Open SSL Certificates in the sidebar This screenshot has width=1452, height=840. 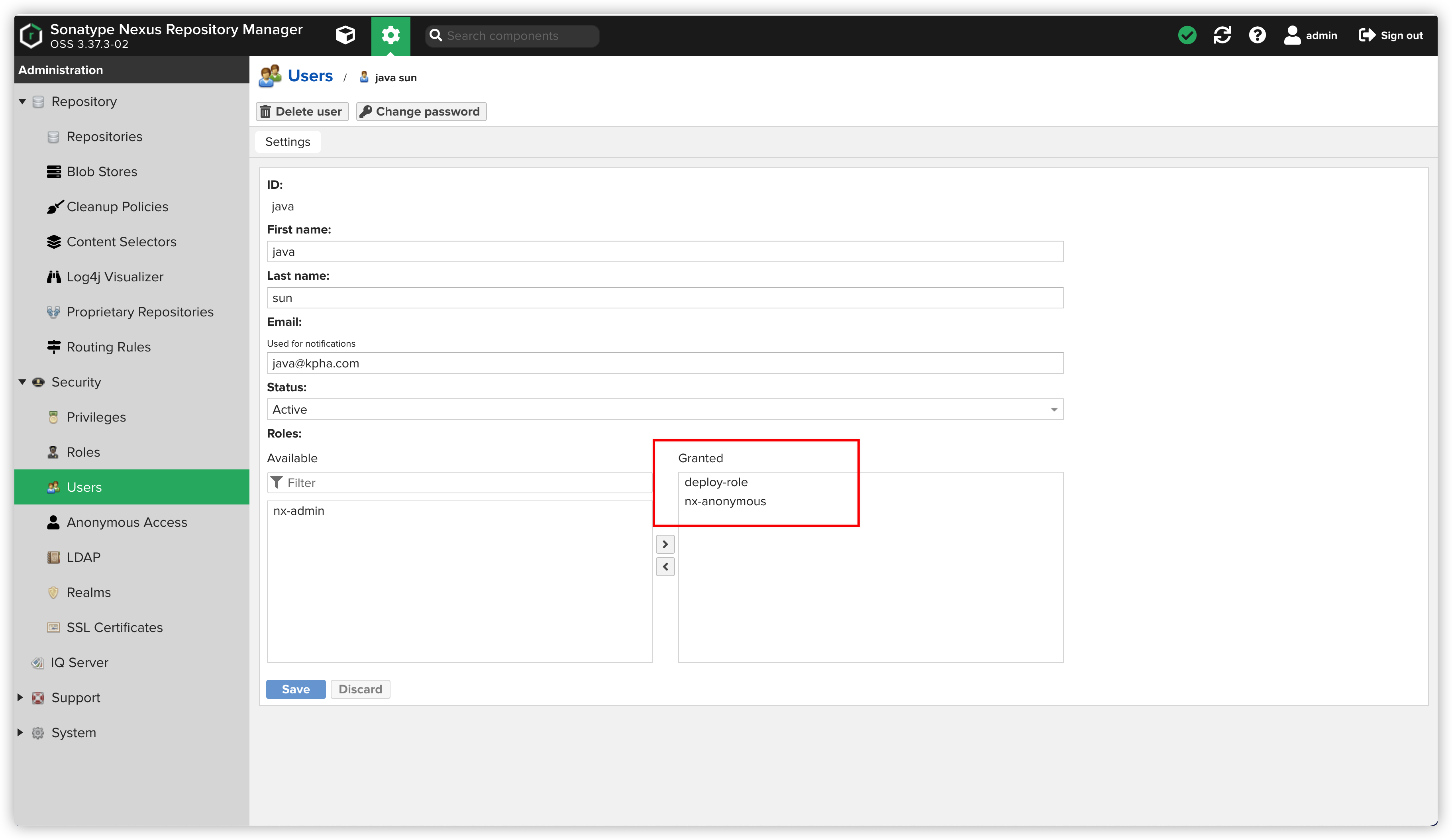pos(115,627)
